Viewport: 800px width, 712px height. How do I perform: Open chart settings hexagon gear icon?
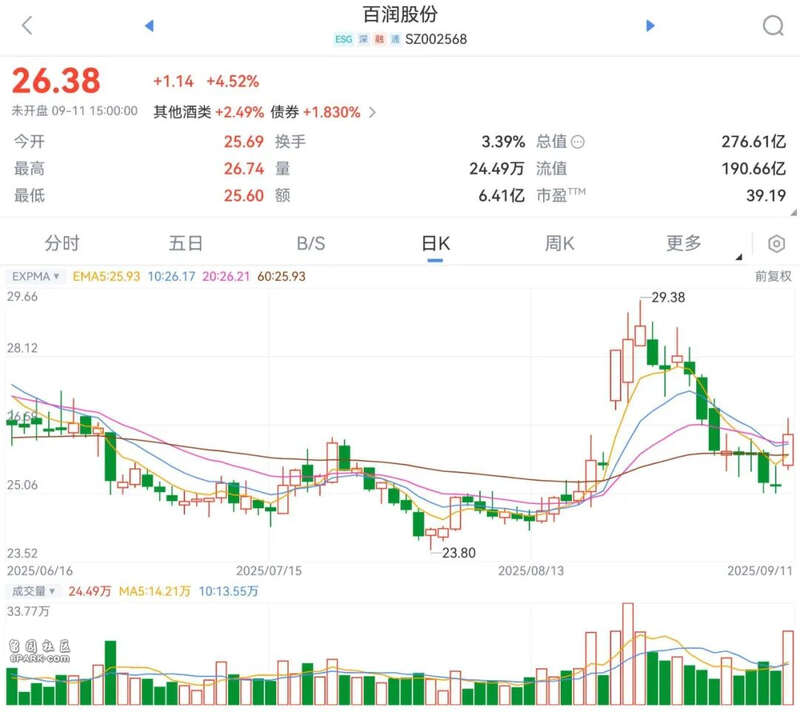pyautogui.click(x=776, y=244)
